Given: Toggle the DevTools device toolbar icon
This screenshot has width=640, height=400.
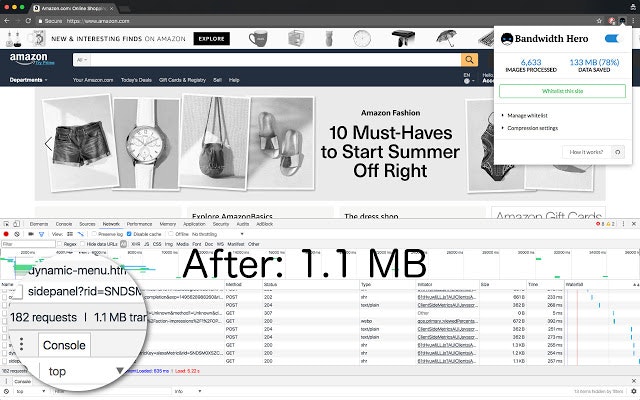Looking at the screenshot, I should (x=16, y=224).
